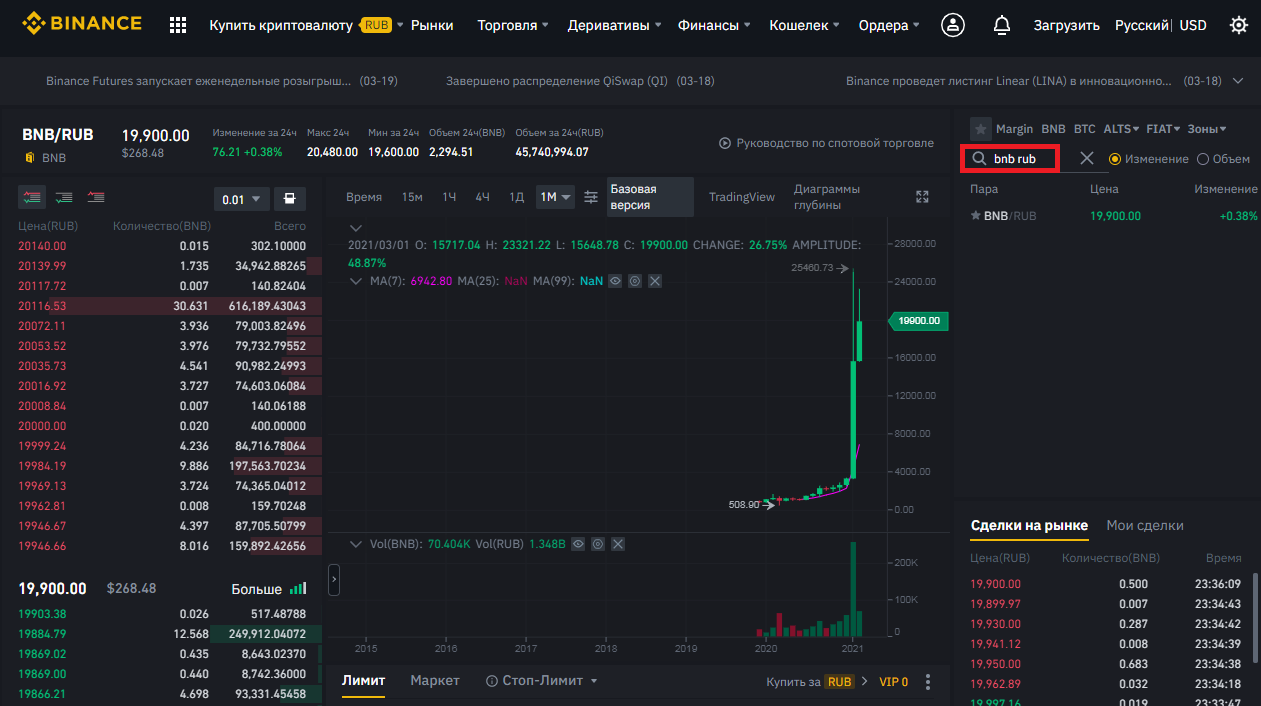This screenshot has height=706, width=1261.
Task: Add BNB/RUB pair to favorites
Action: pyautogui.click(x=976, y=215)
